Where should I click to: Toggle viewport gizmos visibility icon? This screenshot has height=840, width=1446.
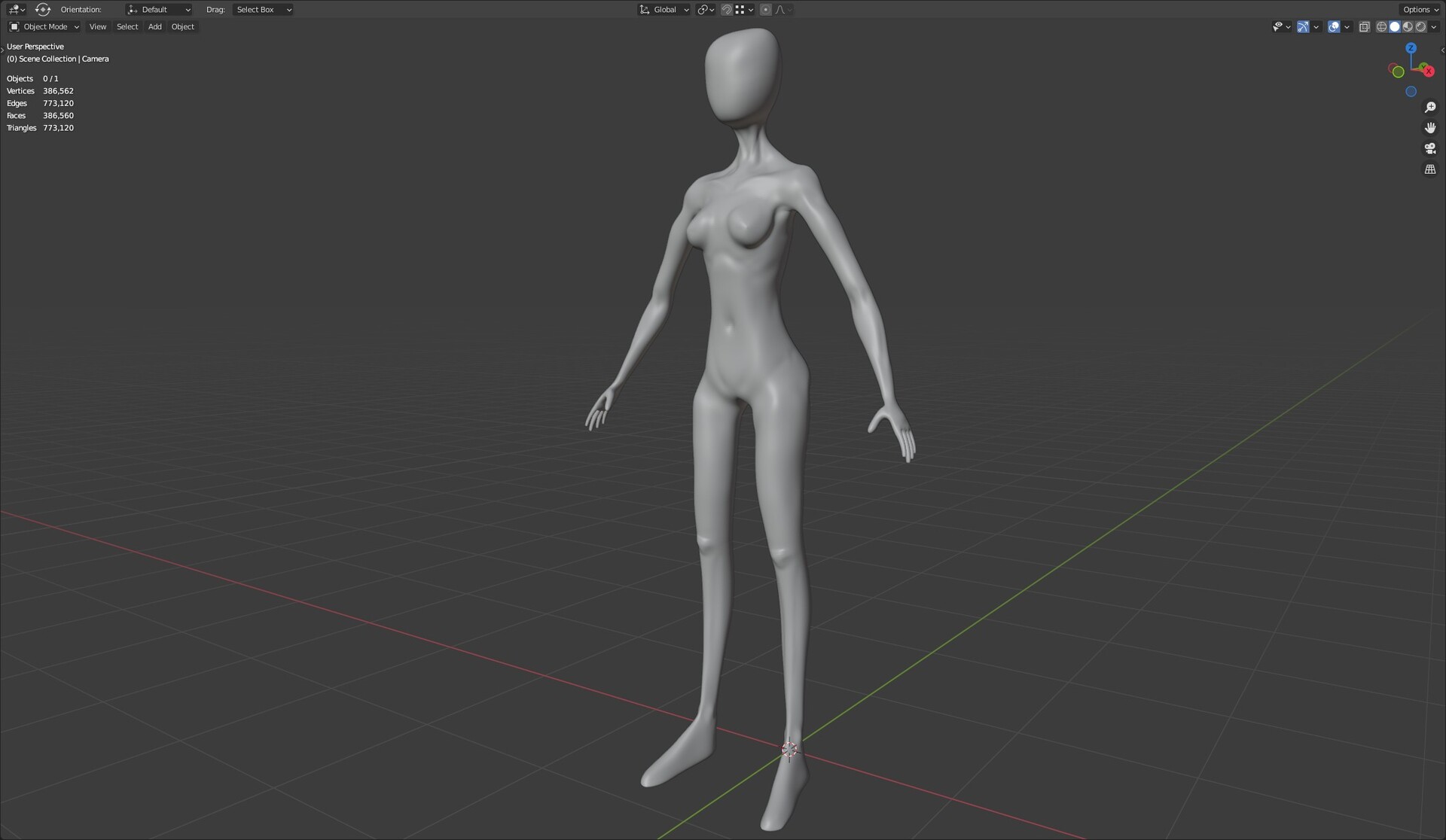tap(1303, 27)
